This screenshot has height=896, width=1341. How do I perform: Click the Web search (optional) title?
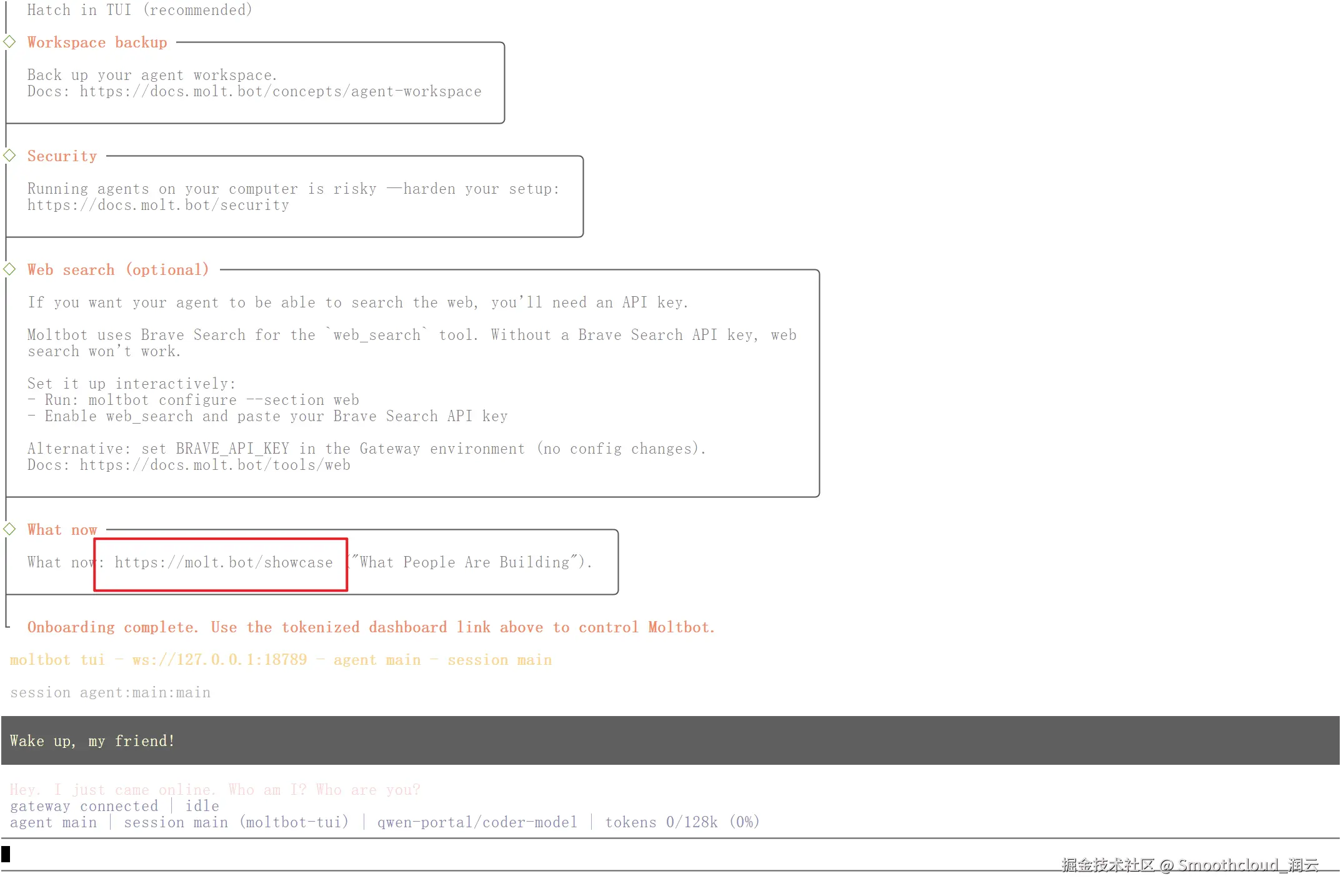(x=117, y=270)
